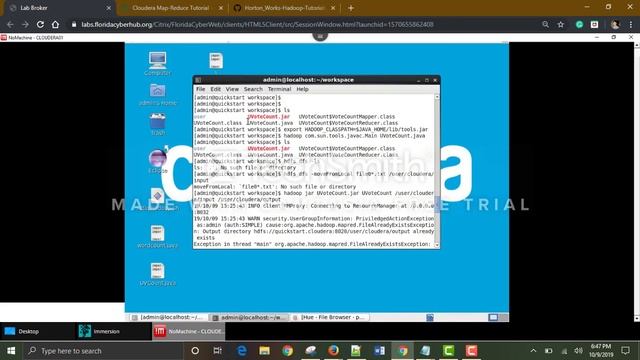Open the Windows Start menu

(11, 351)
